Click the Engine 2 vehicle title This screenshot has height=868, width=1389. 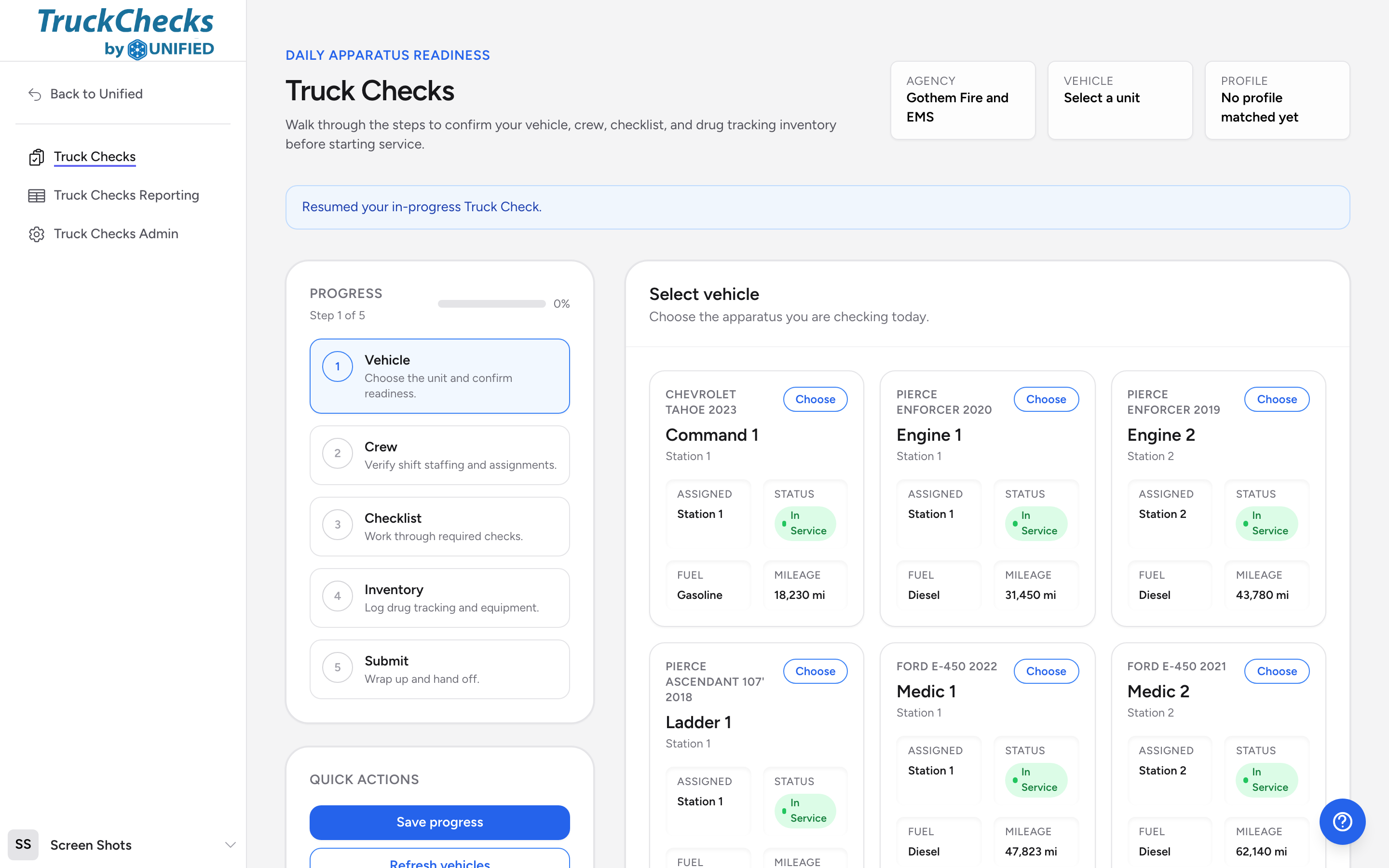[1160, 435]
